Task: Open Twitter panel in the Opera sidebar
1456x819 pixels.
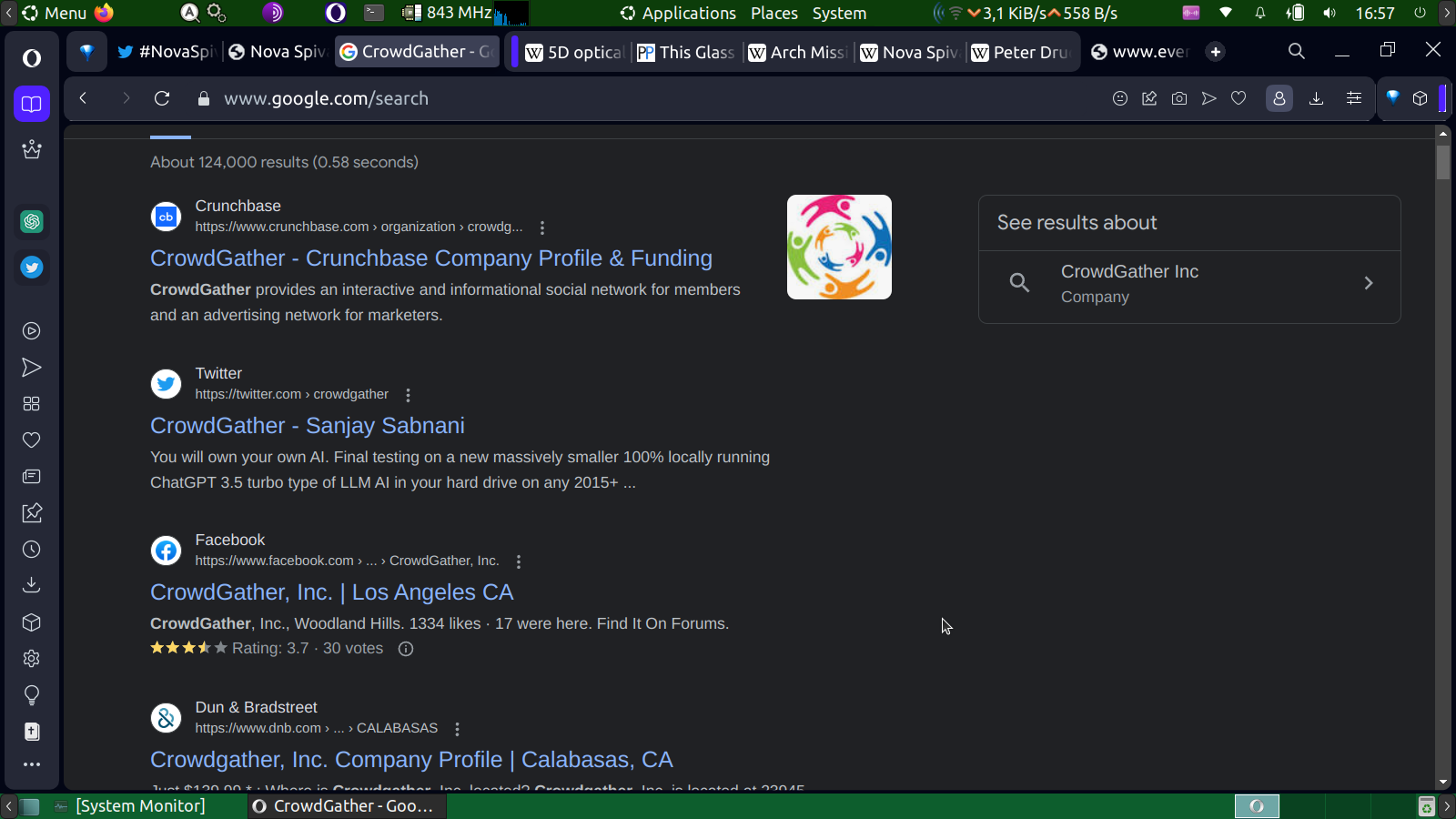Action: pyautogui.click(x=32, y=268)
